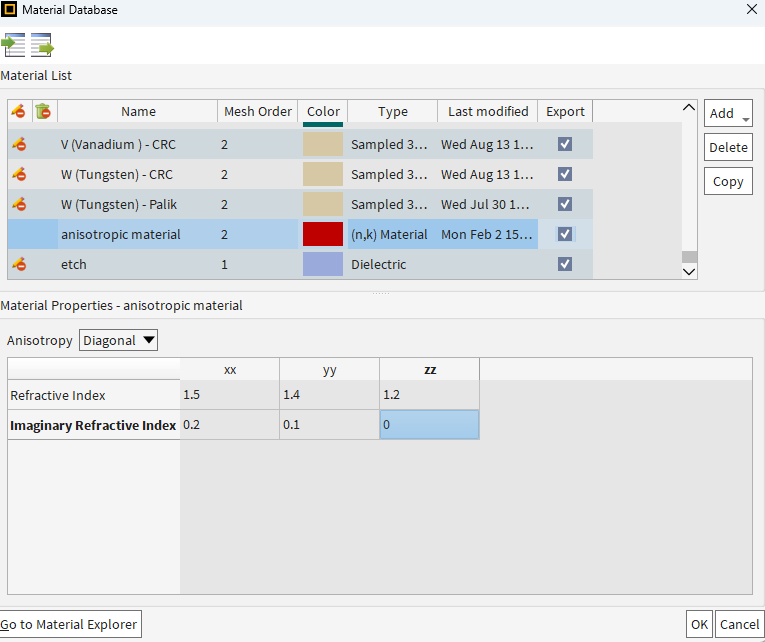The height and width of the screenshot is (642, 765).
Task: Click the Copy button
Action: coord(728,181)
